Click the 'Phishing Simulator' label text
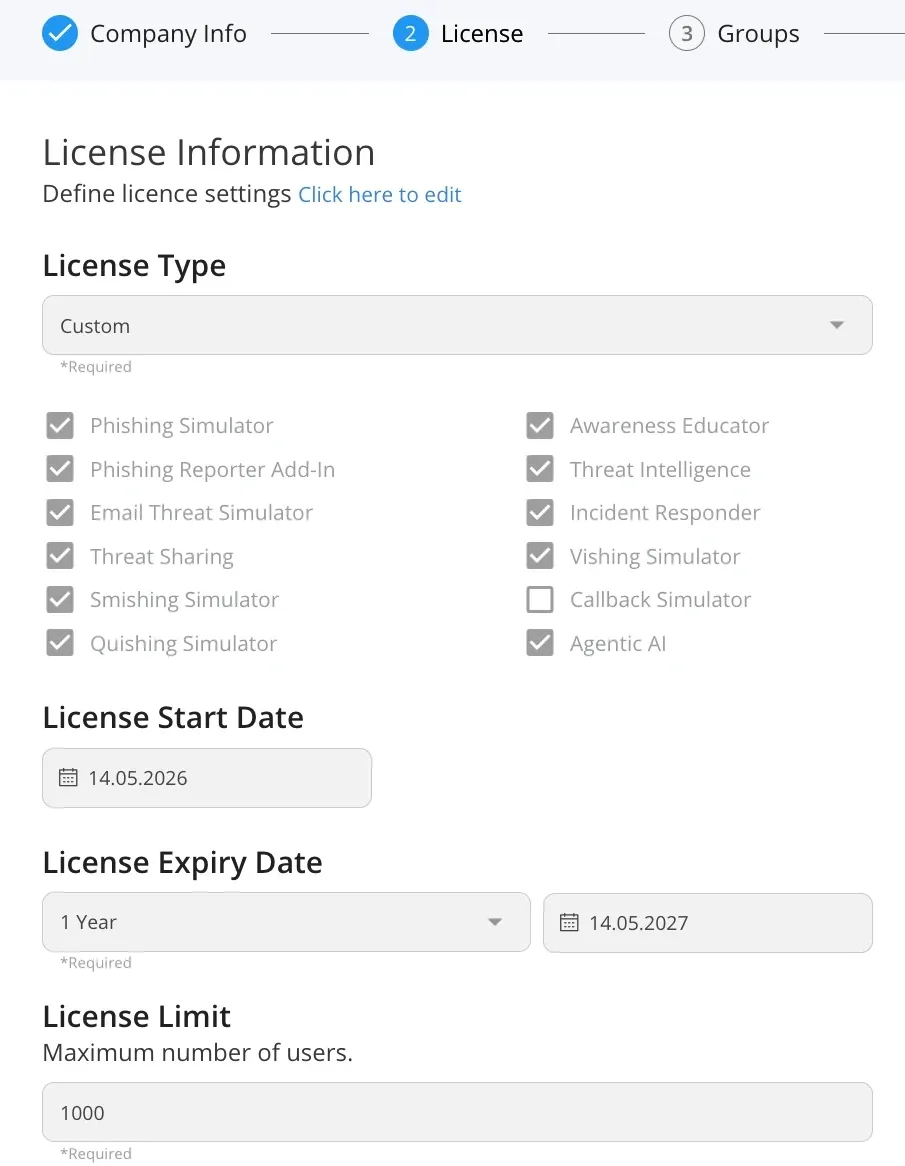The width and height of the screenshot is (905, 1166). click(x=181, y=426)
